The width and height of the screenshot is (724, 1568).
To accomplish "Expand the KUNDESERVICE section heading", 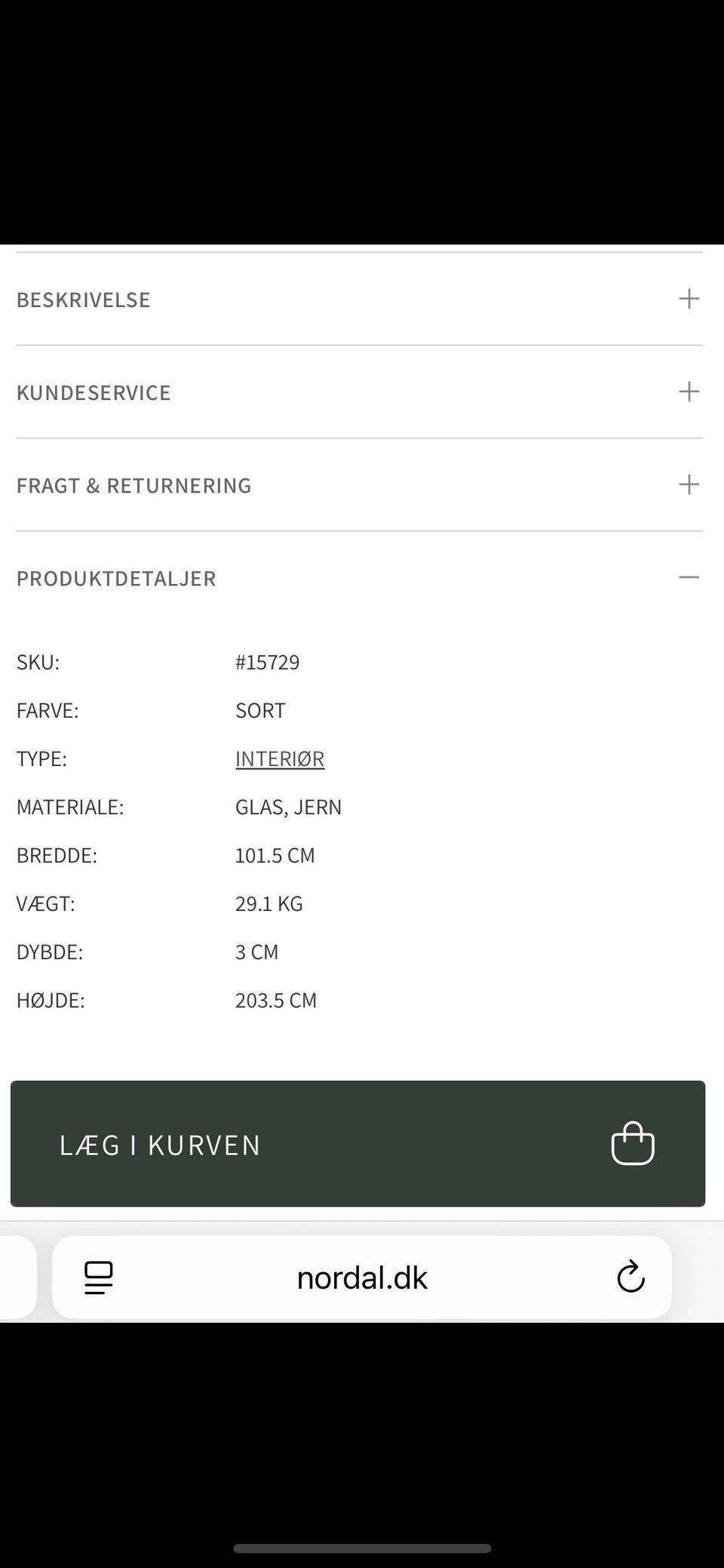I will 94,392.
